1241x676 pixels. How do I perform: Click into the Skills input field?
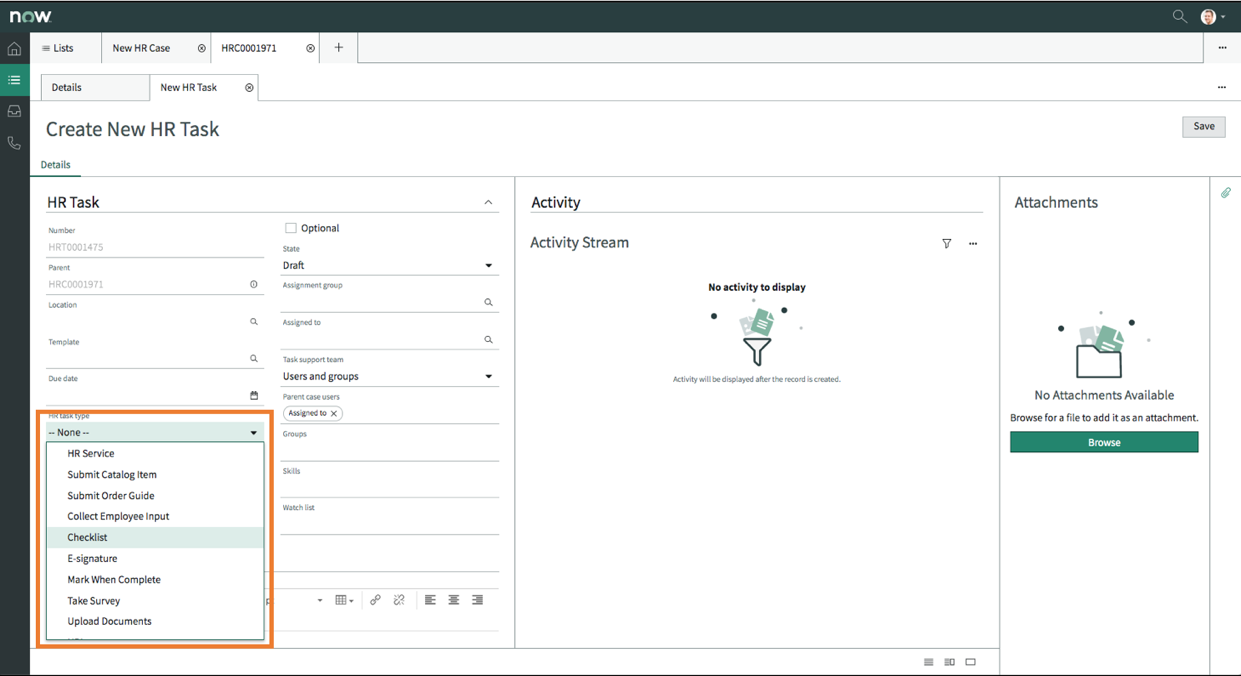390,487
